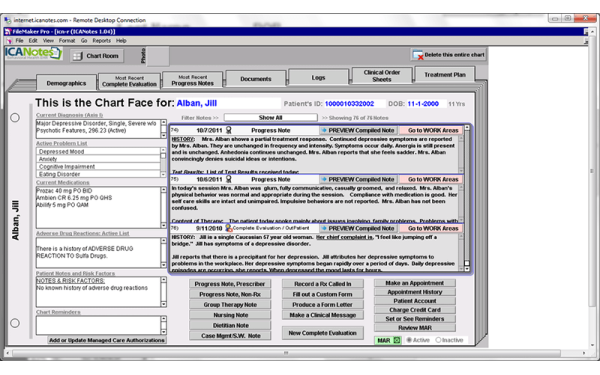Switch to the Logs tab
600x375 pixels.
pyautogui.click(x=318, y=77)
